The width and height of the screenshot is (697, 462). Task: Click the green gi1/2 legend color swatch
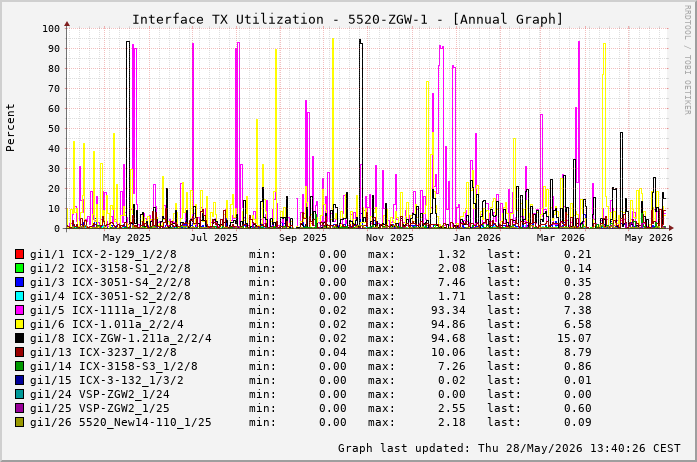(x=19, y=268)
